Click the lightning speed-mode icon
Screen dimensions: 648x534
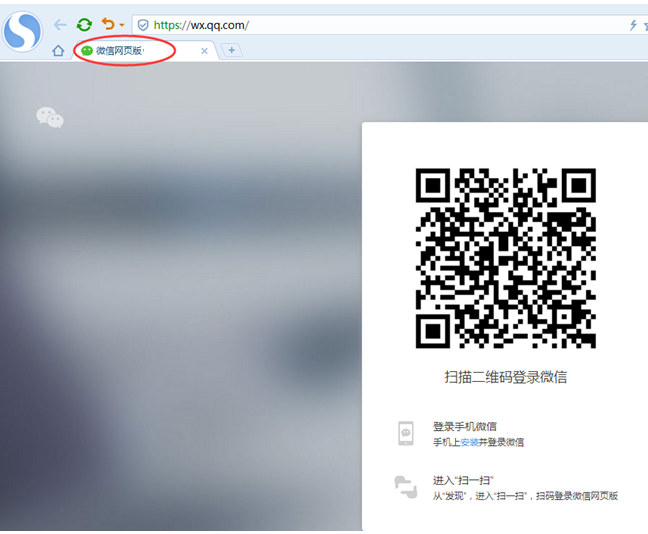(x=633, y=25)
